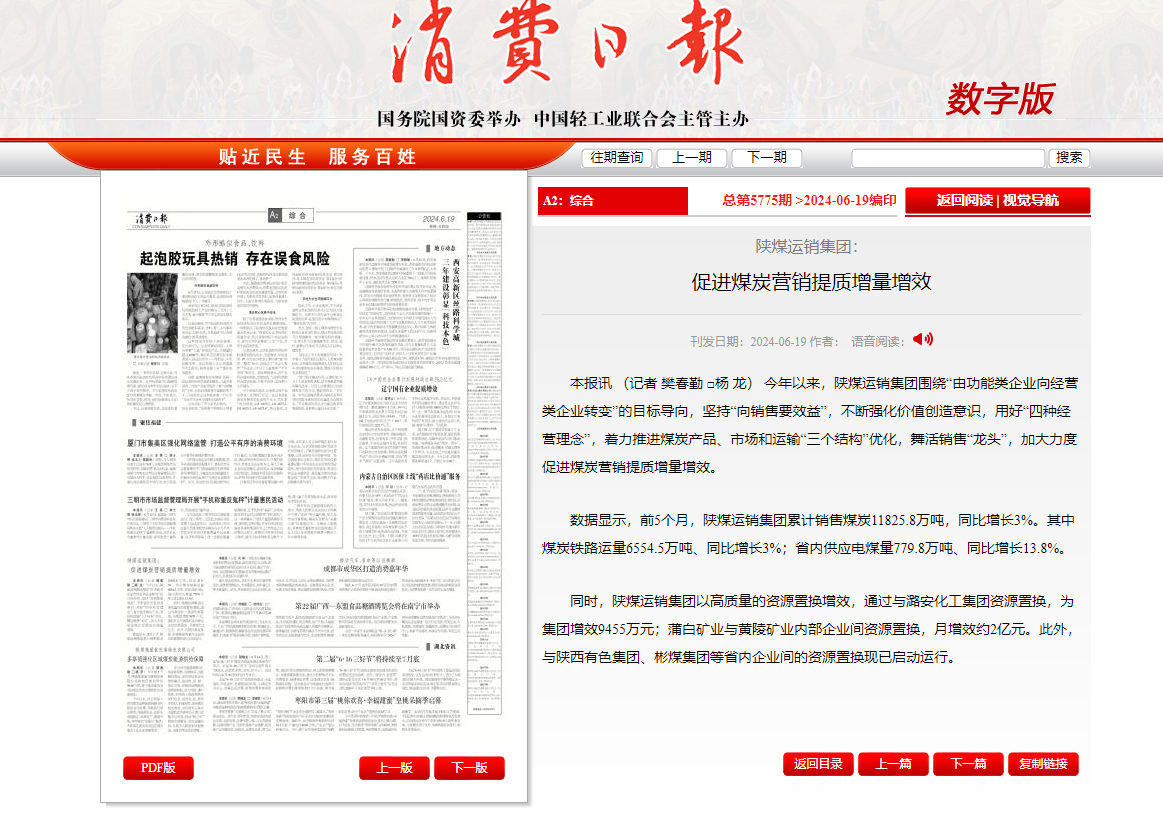The image size is (1163, 823).
Task: Click the large 促进煤炭营销提质增量增效 article title
Action: [811, 282]
